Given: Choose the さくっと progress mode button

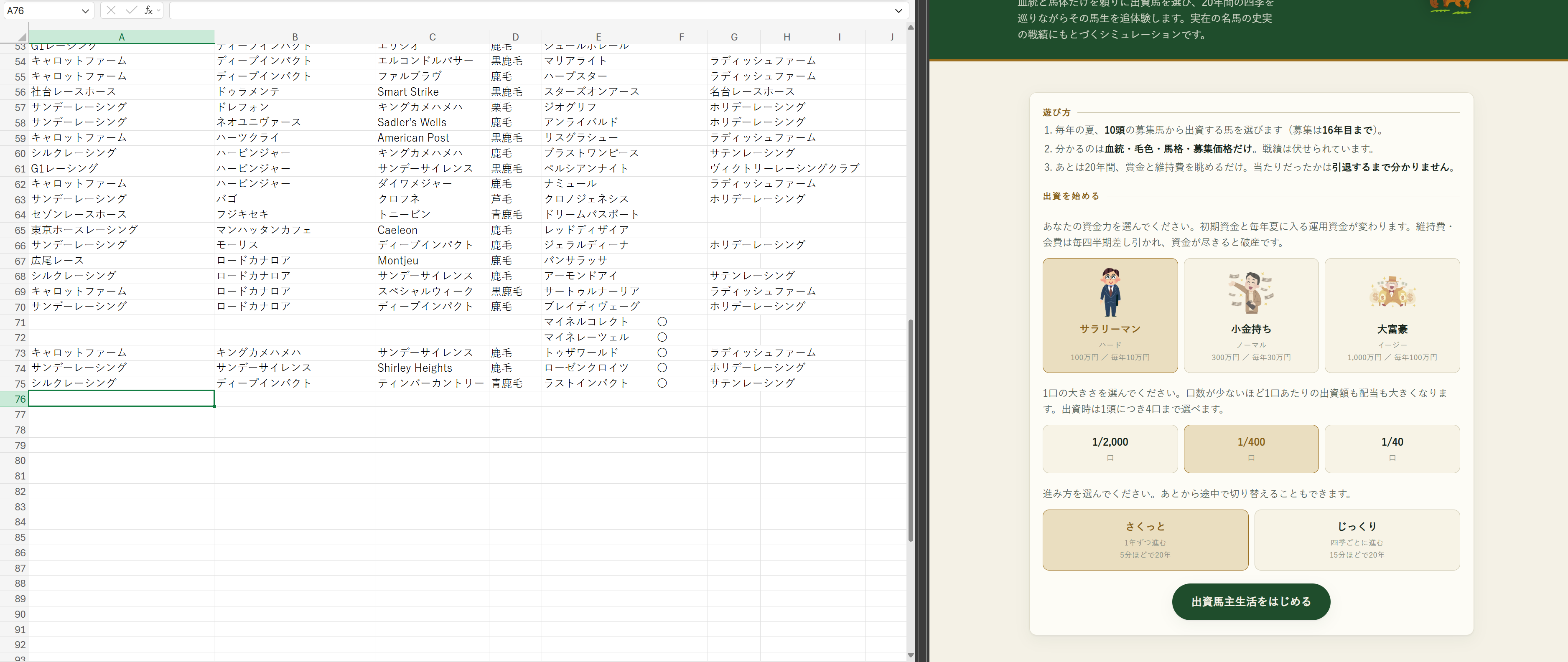Looking at the screenshot, I should pyautogui.click(x=1145, y=540).
